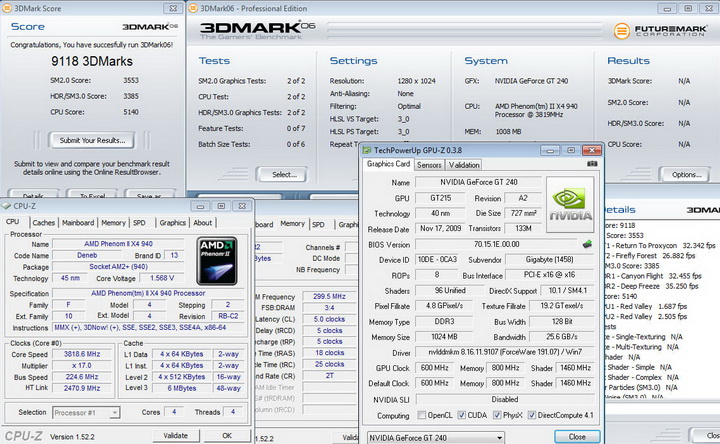Click the OK button in CPU-Z

pyautogui.click(x=227, y=435)
